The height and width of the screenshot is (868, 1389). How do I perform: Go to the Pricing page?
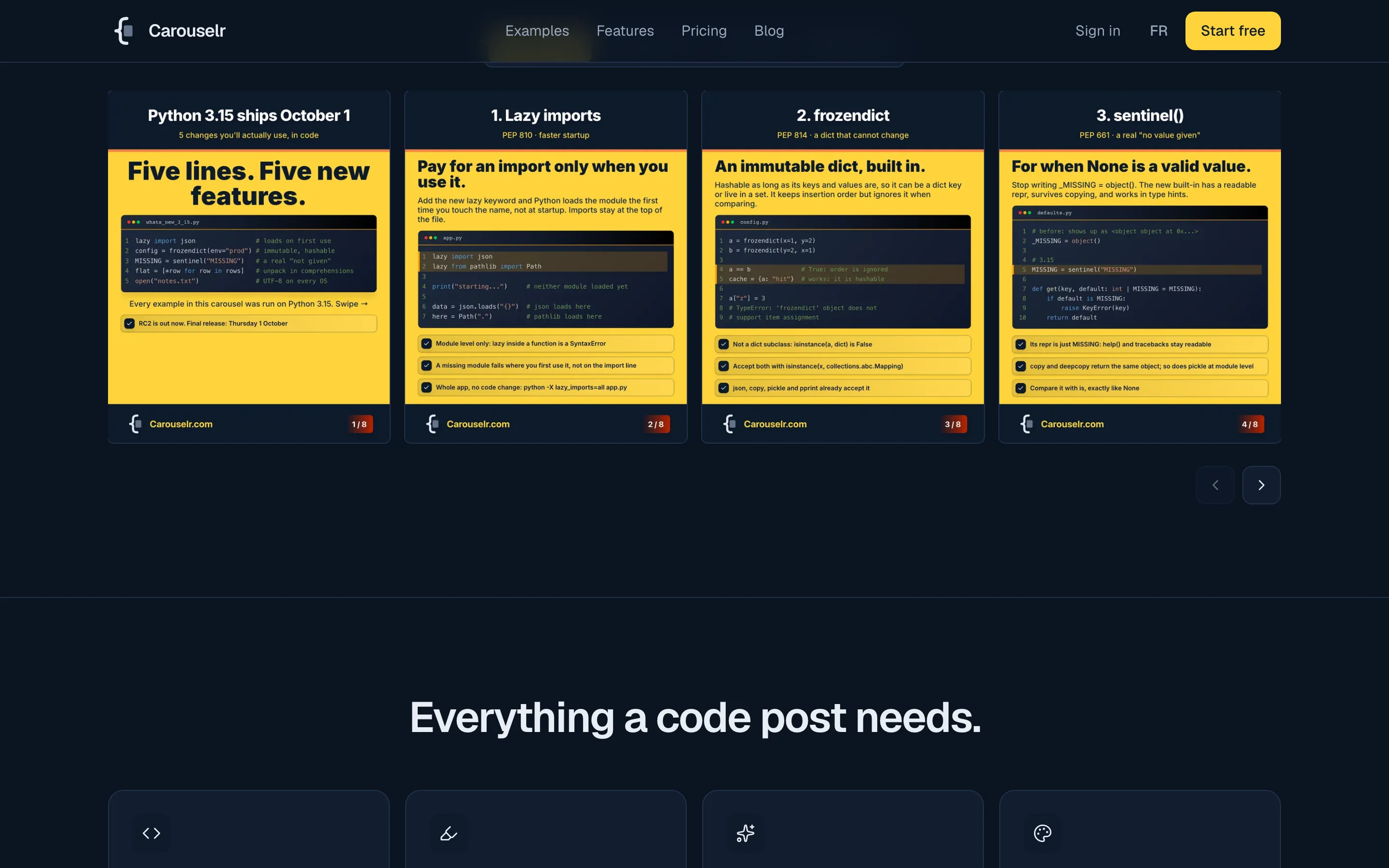[x=704, y=30]
